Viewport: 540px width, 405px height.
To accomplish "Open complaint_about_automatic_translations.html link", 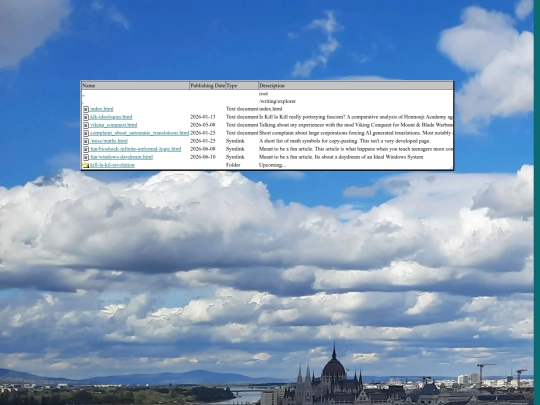I will [139, 133].
